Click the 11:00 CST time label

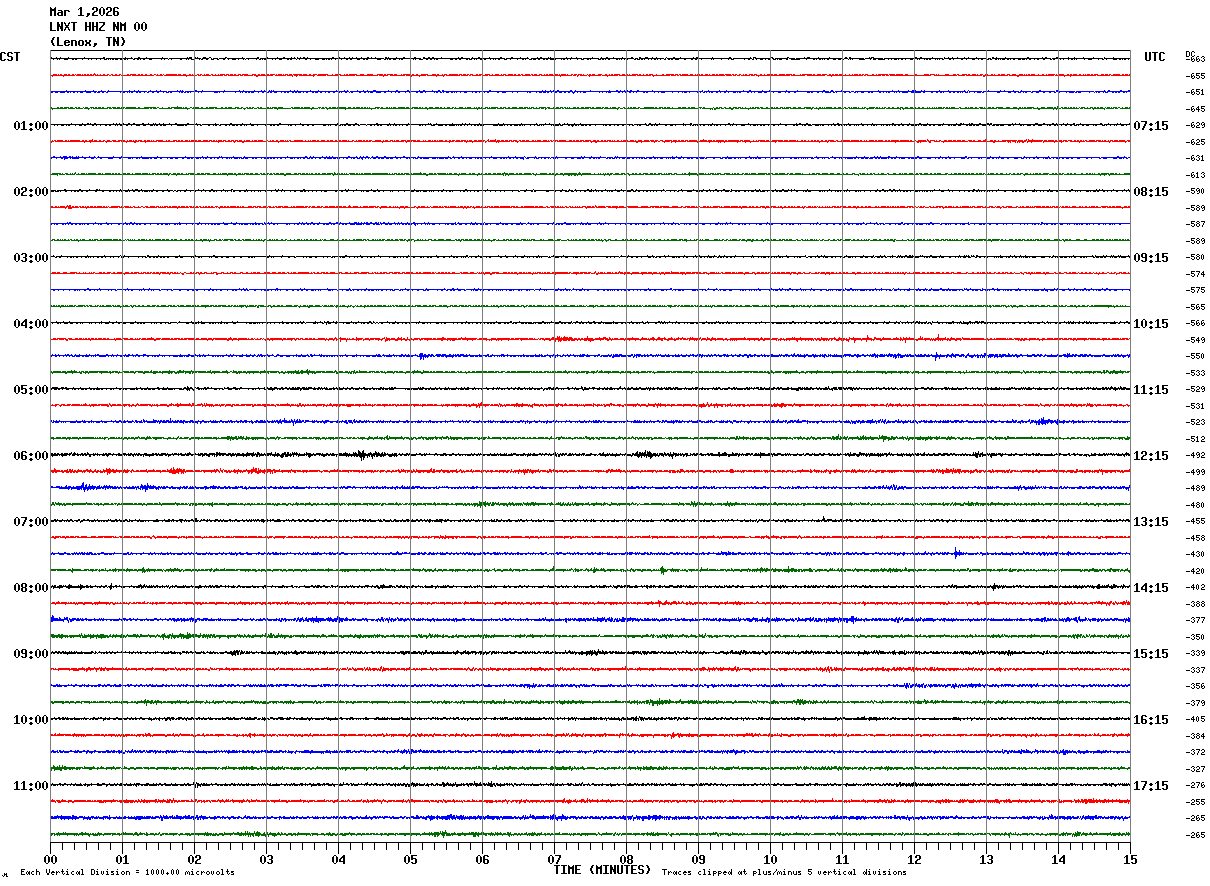coord(30,786)
